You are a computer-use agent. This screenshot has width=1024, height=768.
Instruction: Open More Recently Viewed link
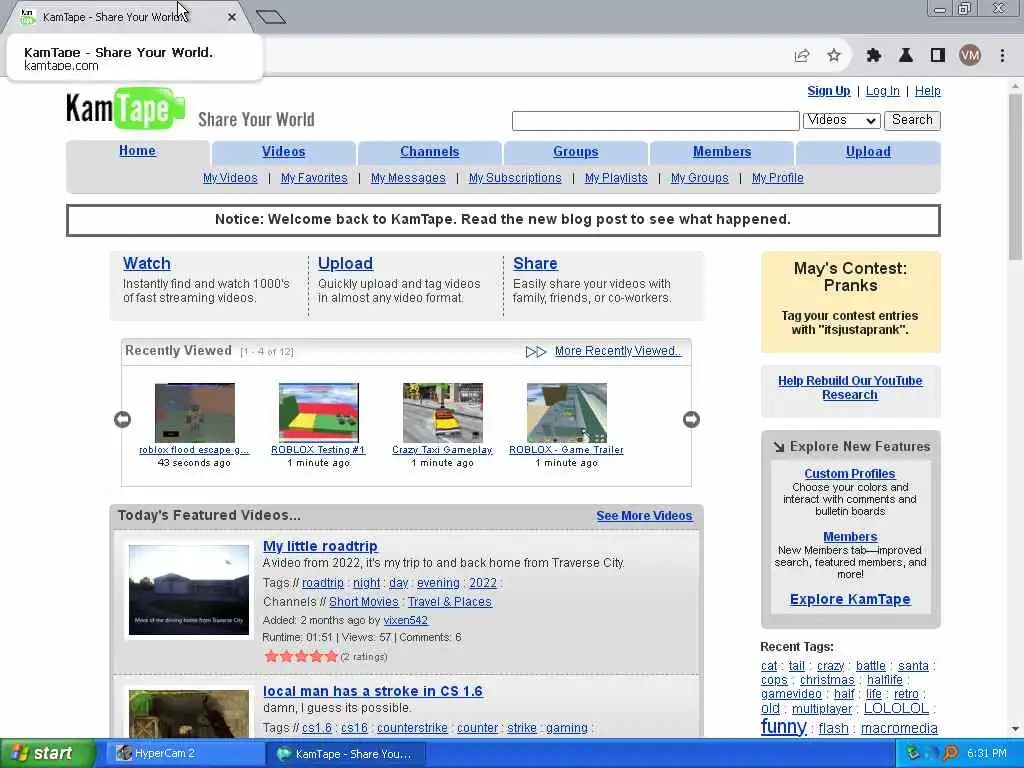point(618,351)
